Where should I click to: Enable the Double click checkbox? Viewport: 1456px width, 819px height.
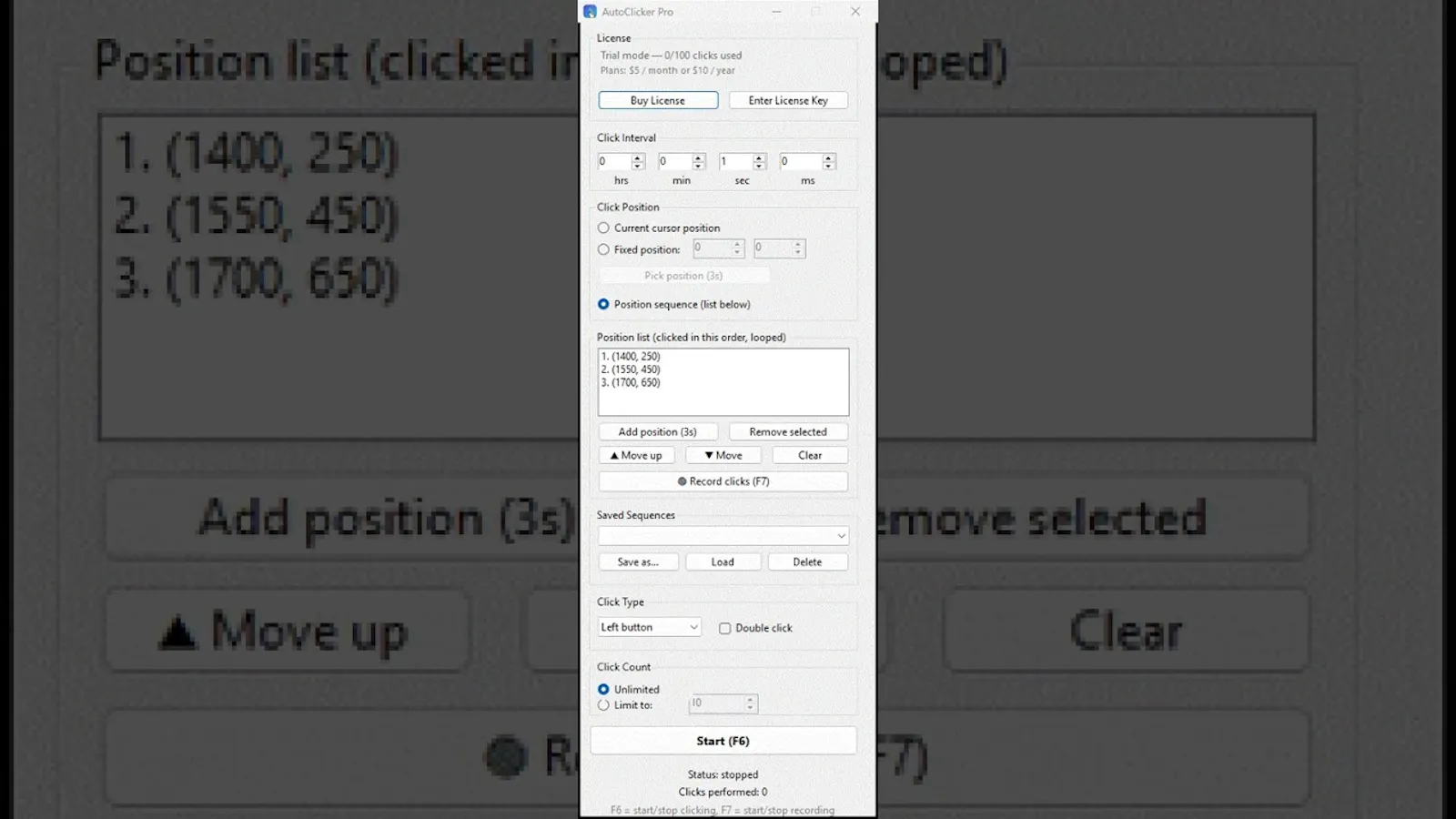(x=724, y=628)
